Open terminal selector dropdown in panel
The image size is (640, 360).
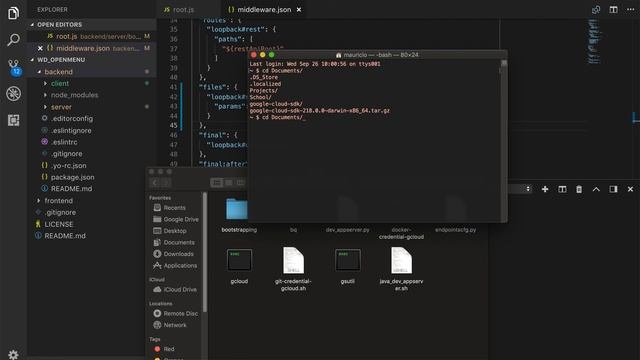point(520,189)
